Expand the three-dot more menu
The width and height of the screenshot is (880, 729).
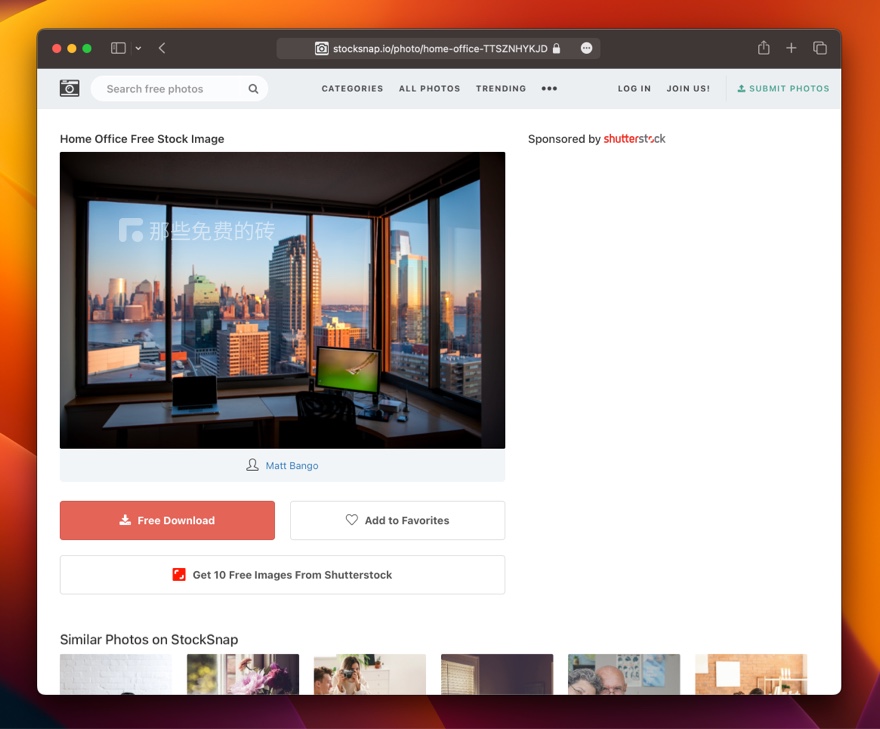click(x=549, y=89)
